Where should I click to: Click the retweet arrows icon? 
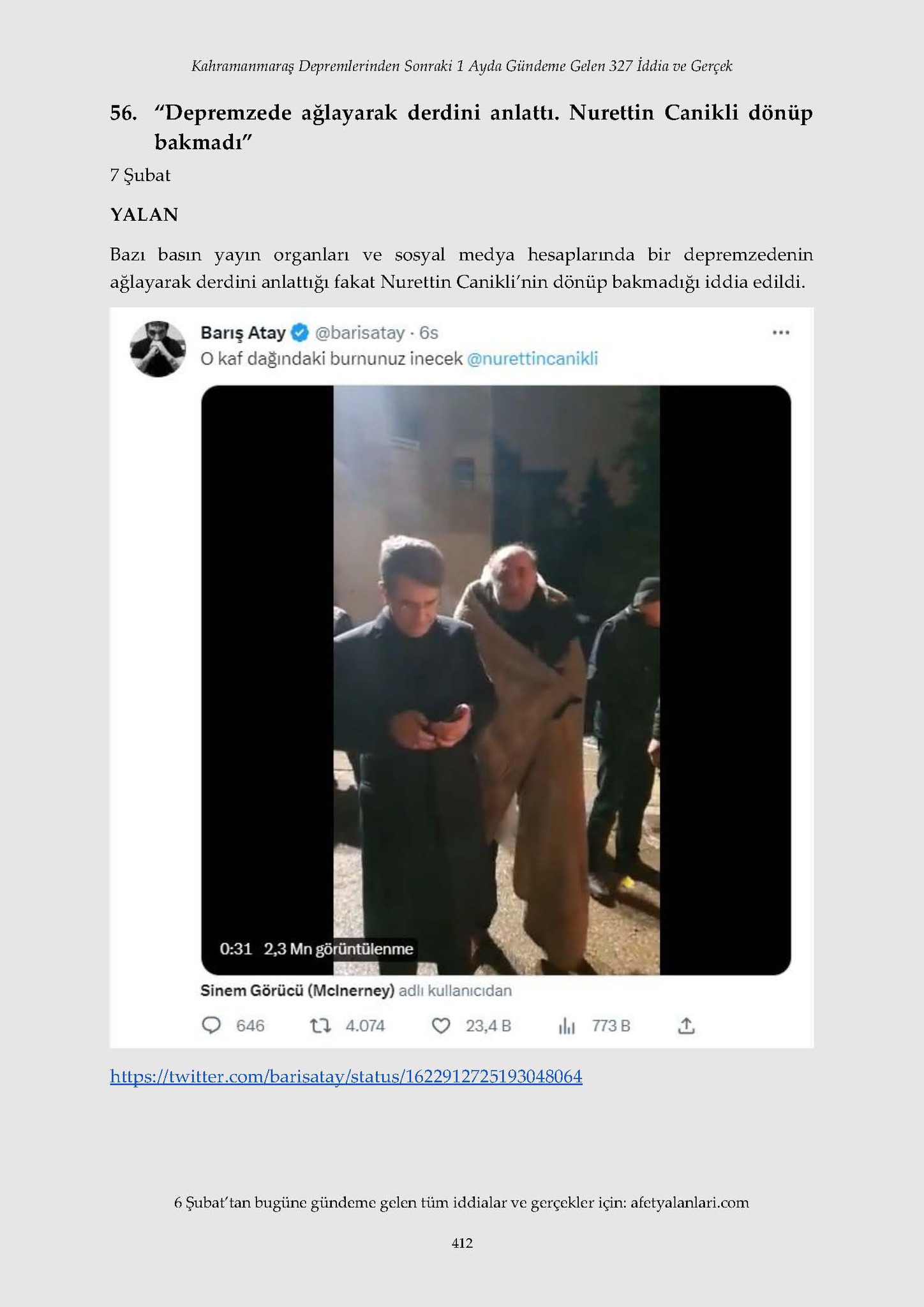click(320, 1026)
